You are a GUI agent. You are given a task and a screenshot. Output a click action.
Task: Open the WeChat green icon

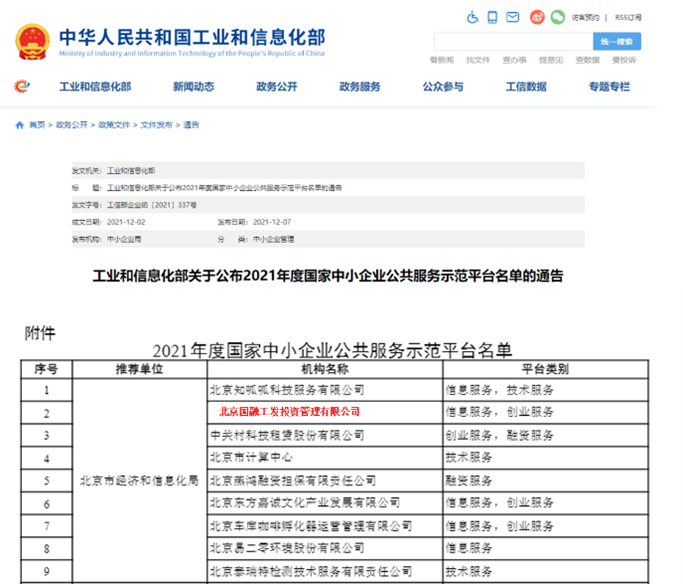(x=558, y=17)
